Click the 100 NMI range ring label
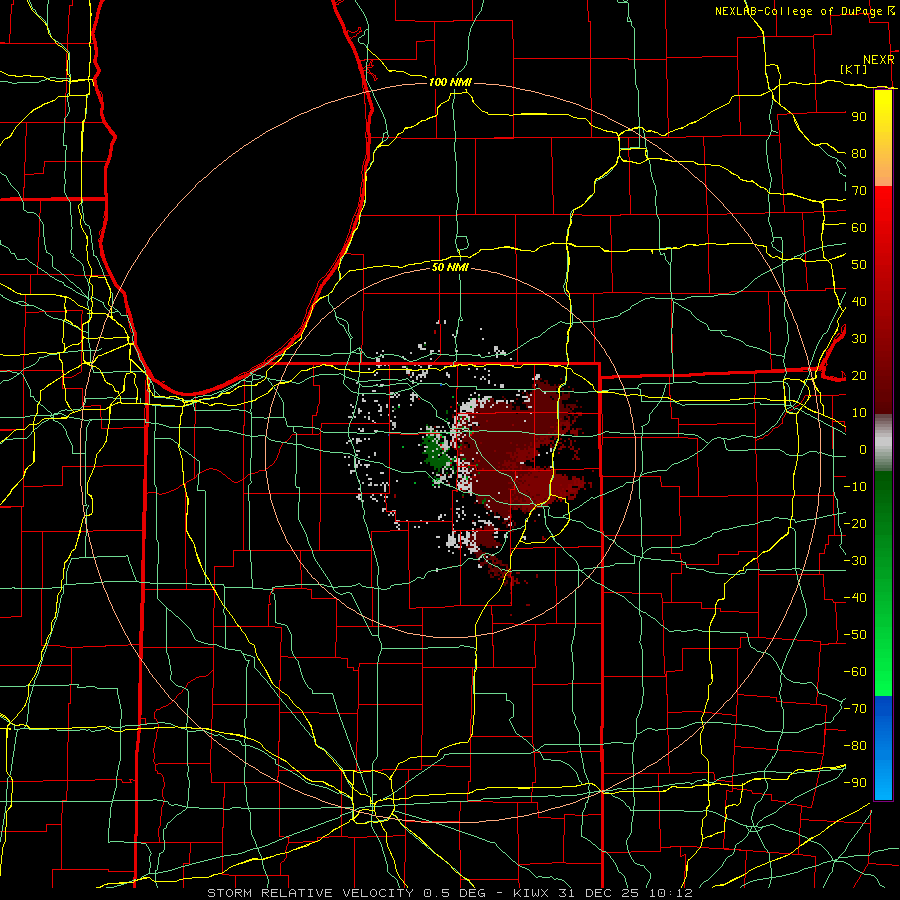Image resolution: width=900 pixels, height=900 pixels. tap(450, 82)
